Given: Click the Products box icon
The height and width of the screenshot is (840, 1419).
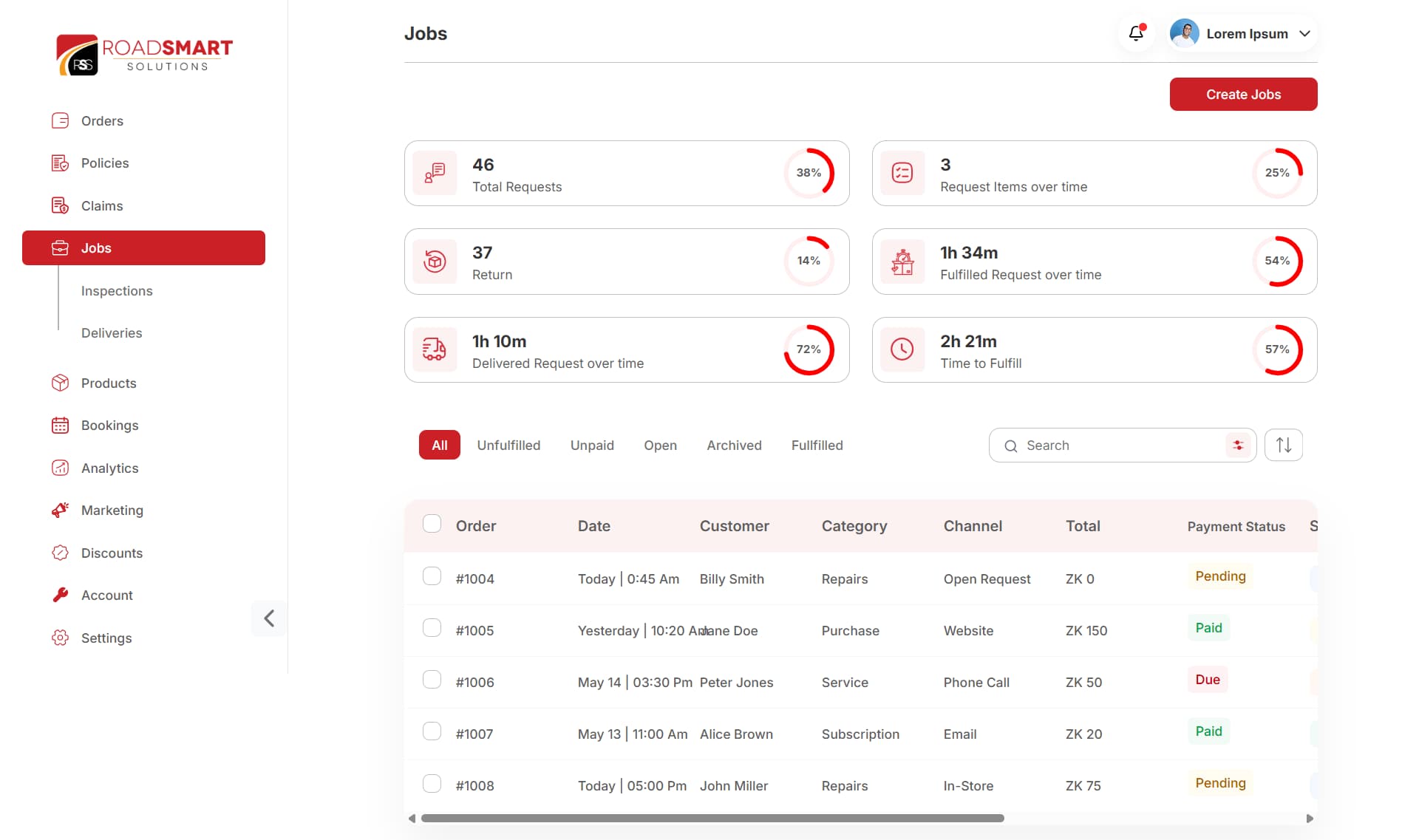Looking at the screenshot, I should point(60,383).
